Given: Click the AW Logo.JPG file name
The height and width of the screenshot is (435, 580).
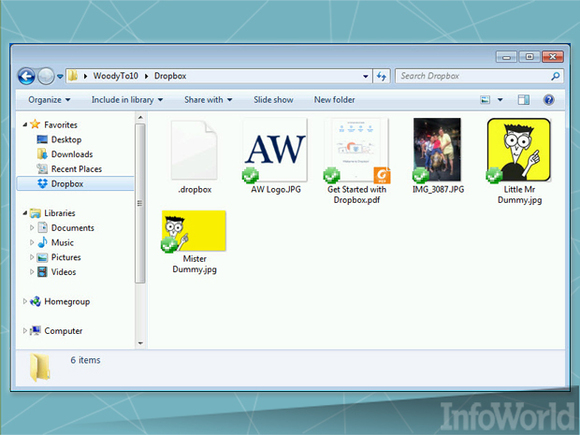Looking at the screenshot, I should click(x=276, y=190).
